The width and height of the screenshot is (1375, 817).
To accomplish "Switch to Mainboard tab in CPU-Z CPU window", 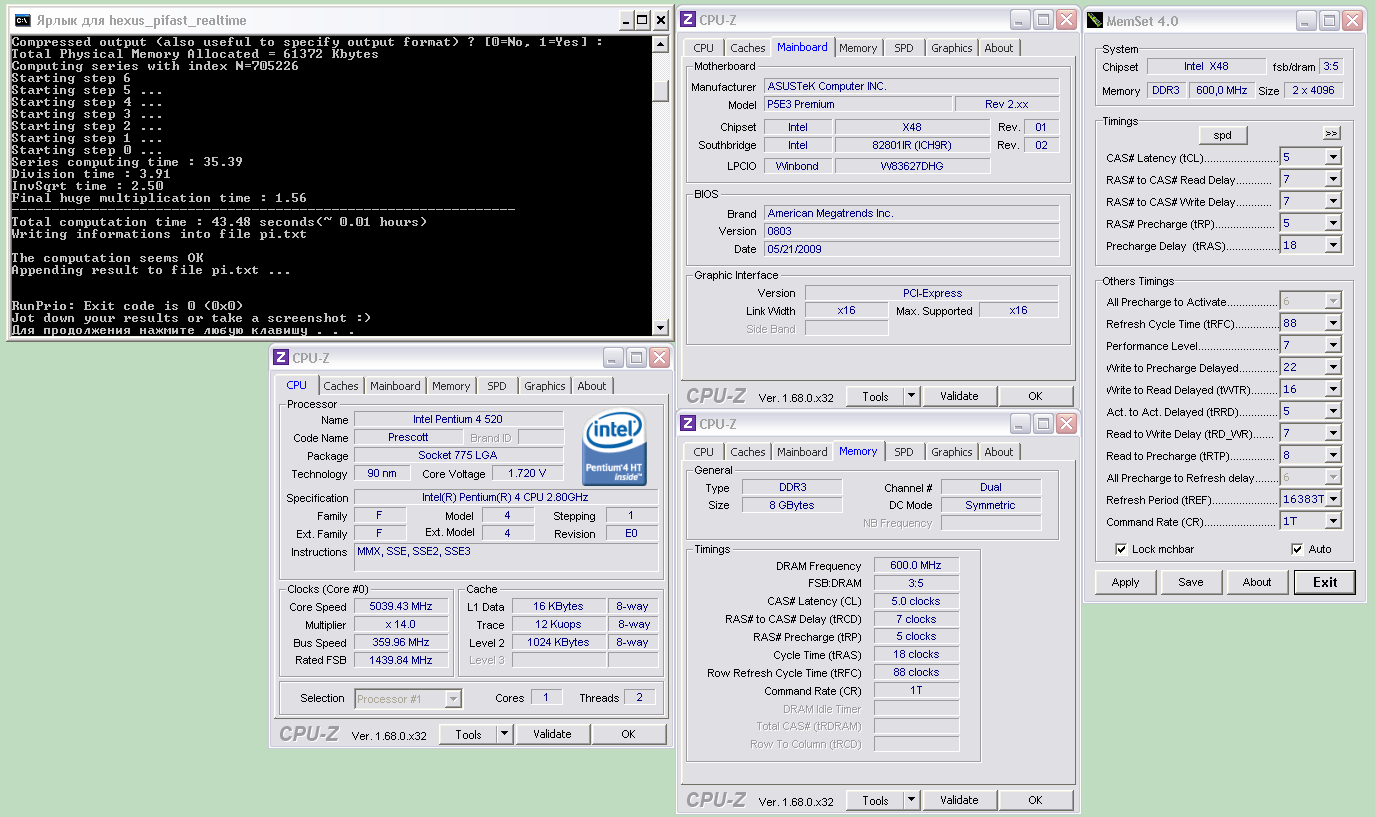I will point(395,386).
